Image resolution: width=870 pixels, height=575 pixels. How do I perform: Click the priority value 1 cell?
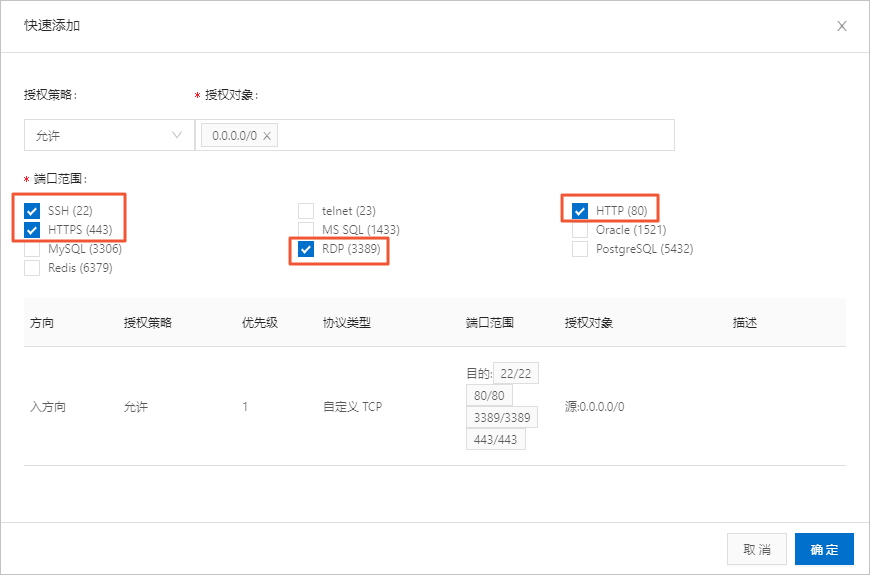click(x=245, y=407)
